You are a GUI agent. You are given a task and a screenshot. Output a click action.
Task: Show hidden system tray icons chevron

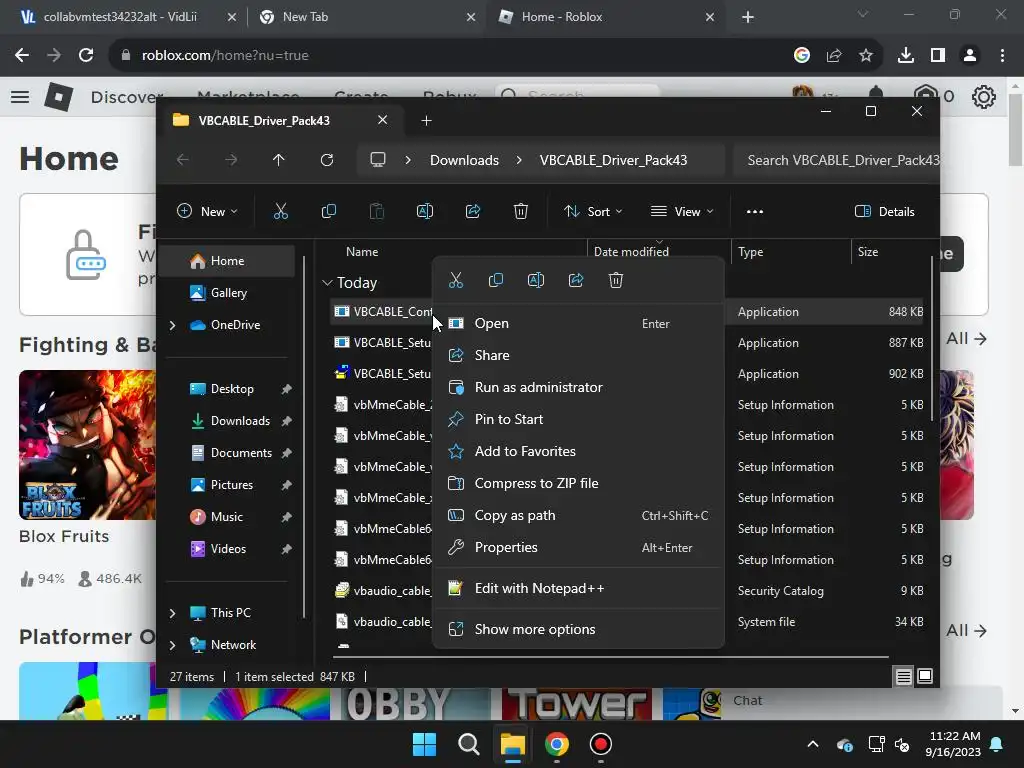(x=812, y=744)
